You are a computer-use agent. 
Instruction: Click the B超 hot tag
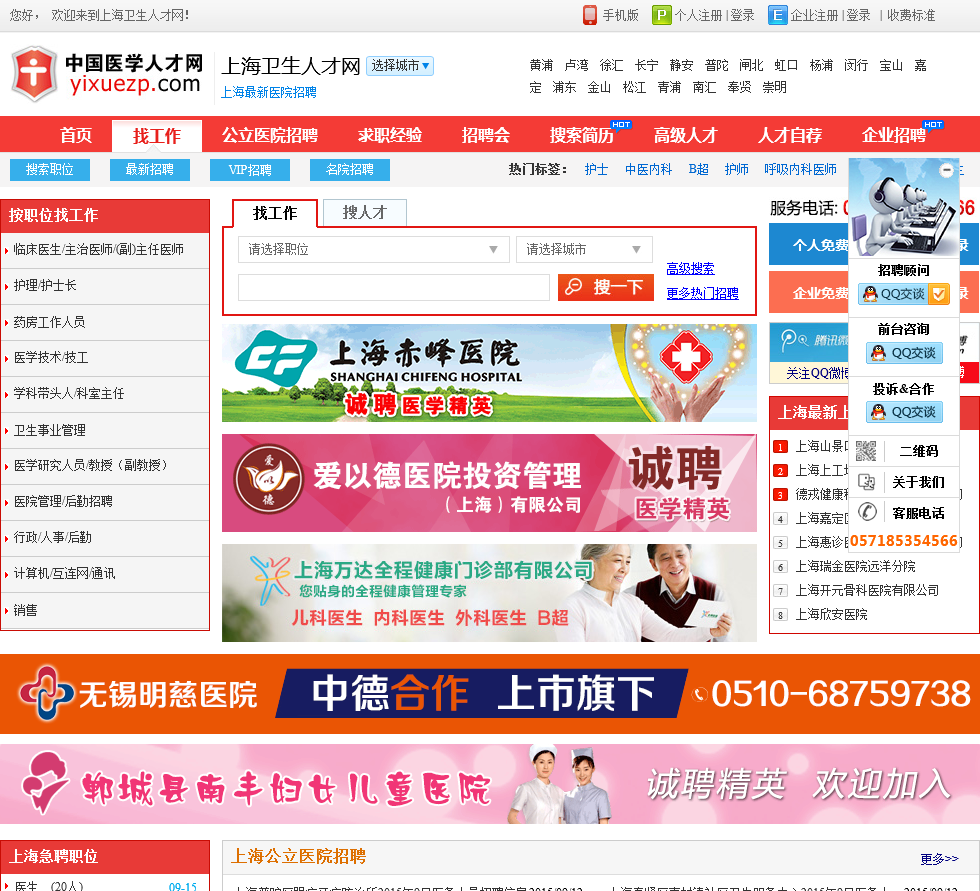(699, 169)
